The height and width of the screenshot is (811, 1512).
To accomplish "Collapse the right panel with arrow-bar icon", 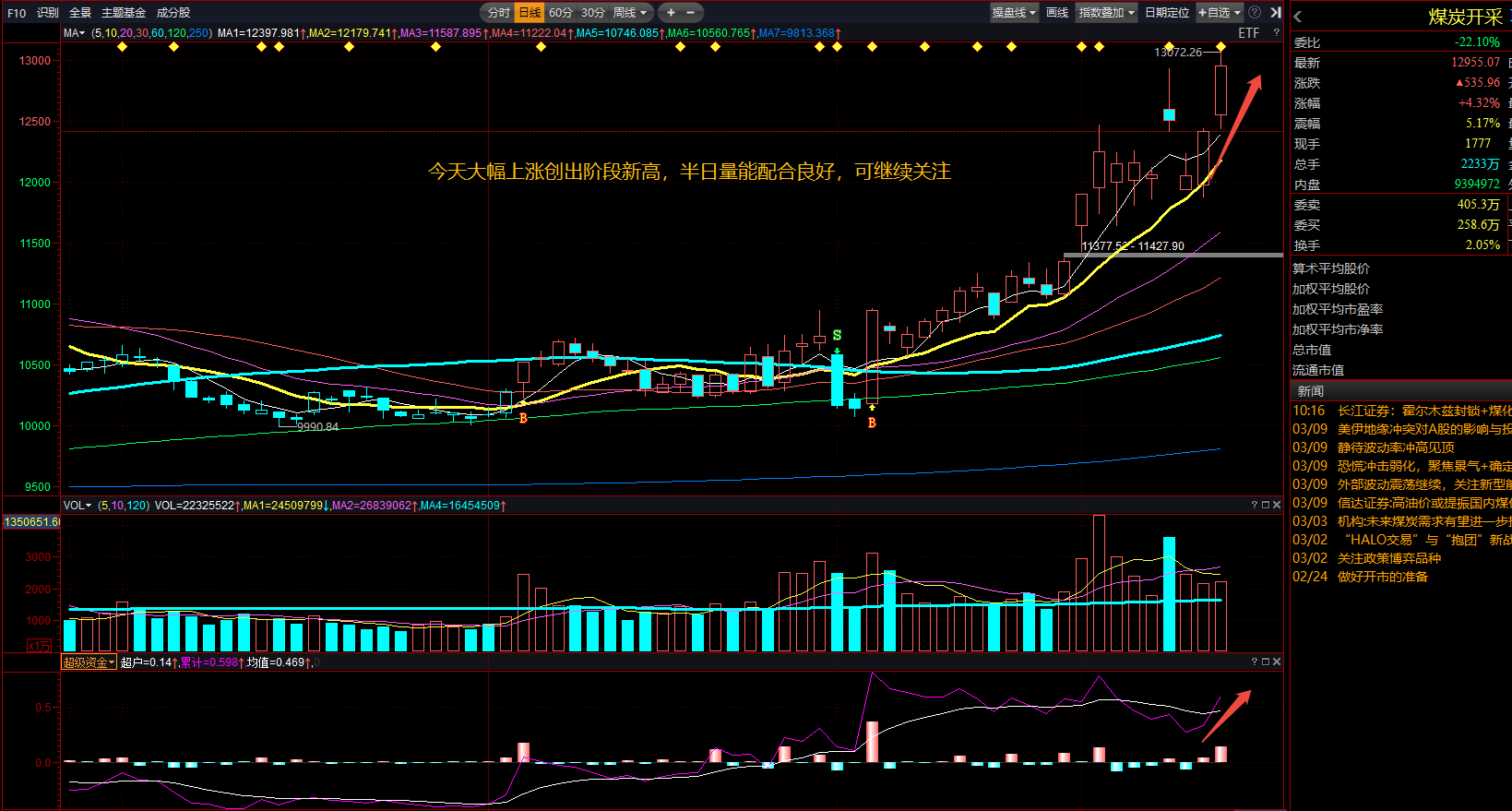I will 1276,12.
